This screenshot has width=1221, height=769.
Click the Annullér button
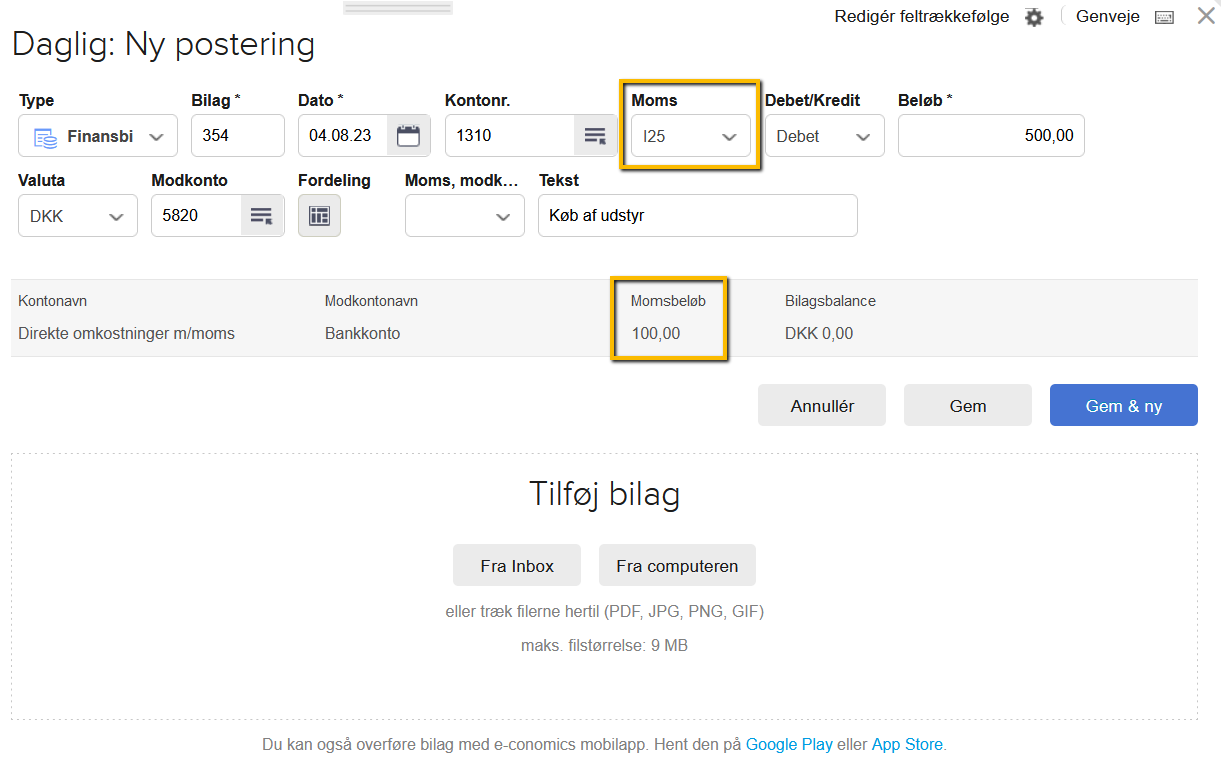click(x=822, y=406)
